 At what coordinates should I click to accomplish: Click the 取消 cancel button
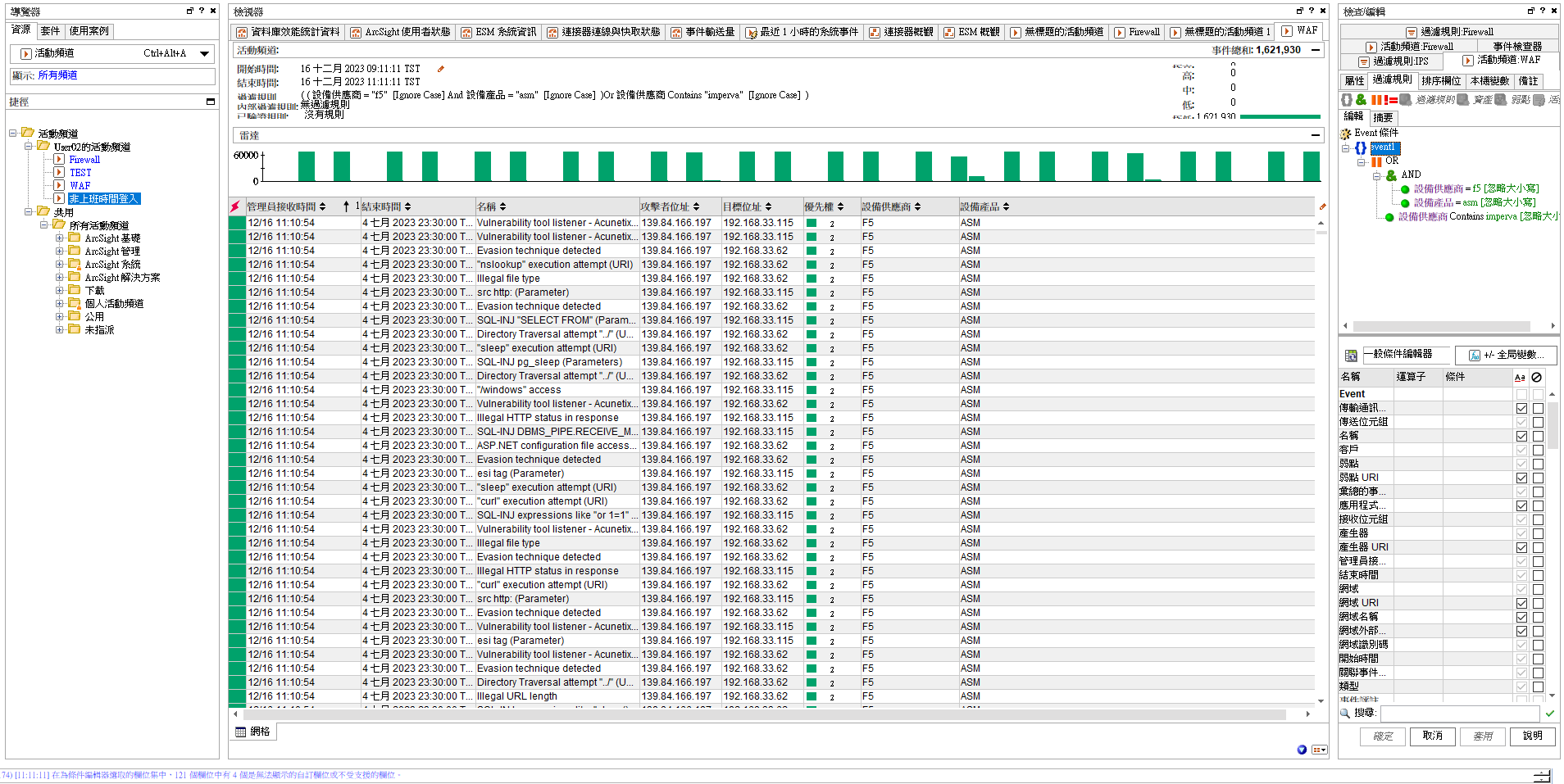pyautogui.click(x=1432, y=736)
